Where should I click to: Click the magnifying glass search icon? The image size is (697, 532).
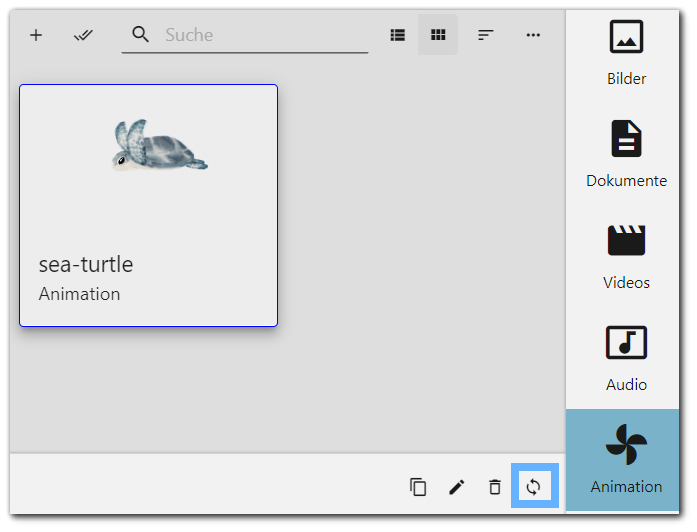click(140, 34)
